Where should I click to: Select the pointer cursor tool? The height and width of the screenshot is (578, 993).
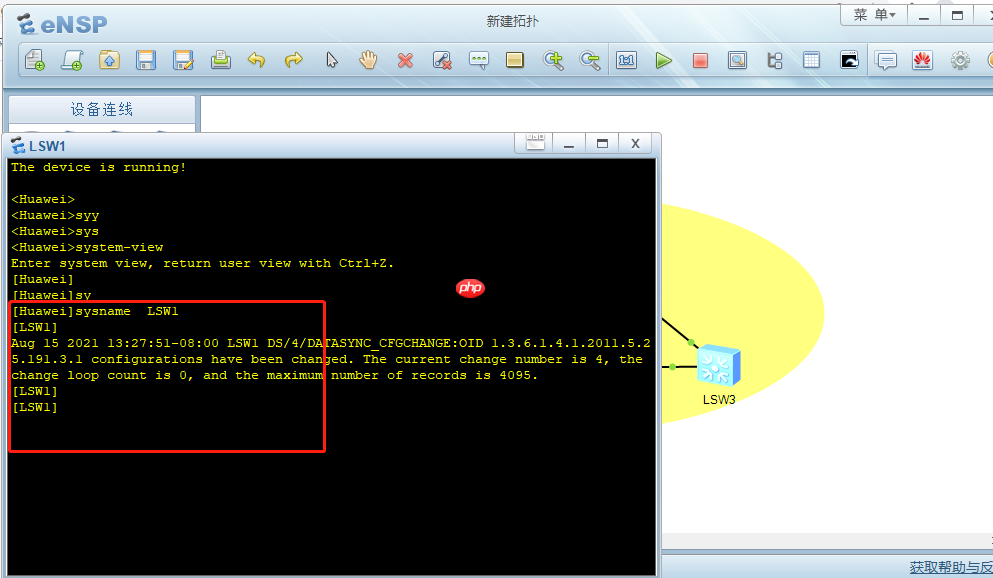tap(331, 60)
